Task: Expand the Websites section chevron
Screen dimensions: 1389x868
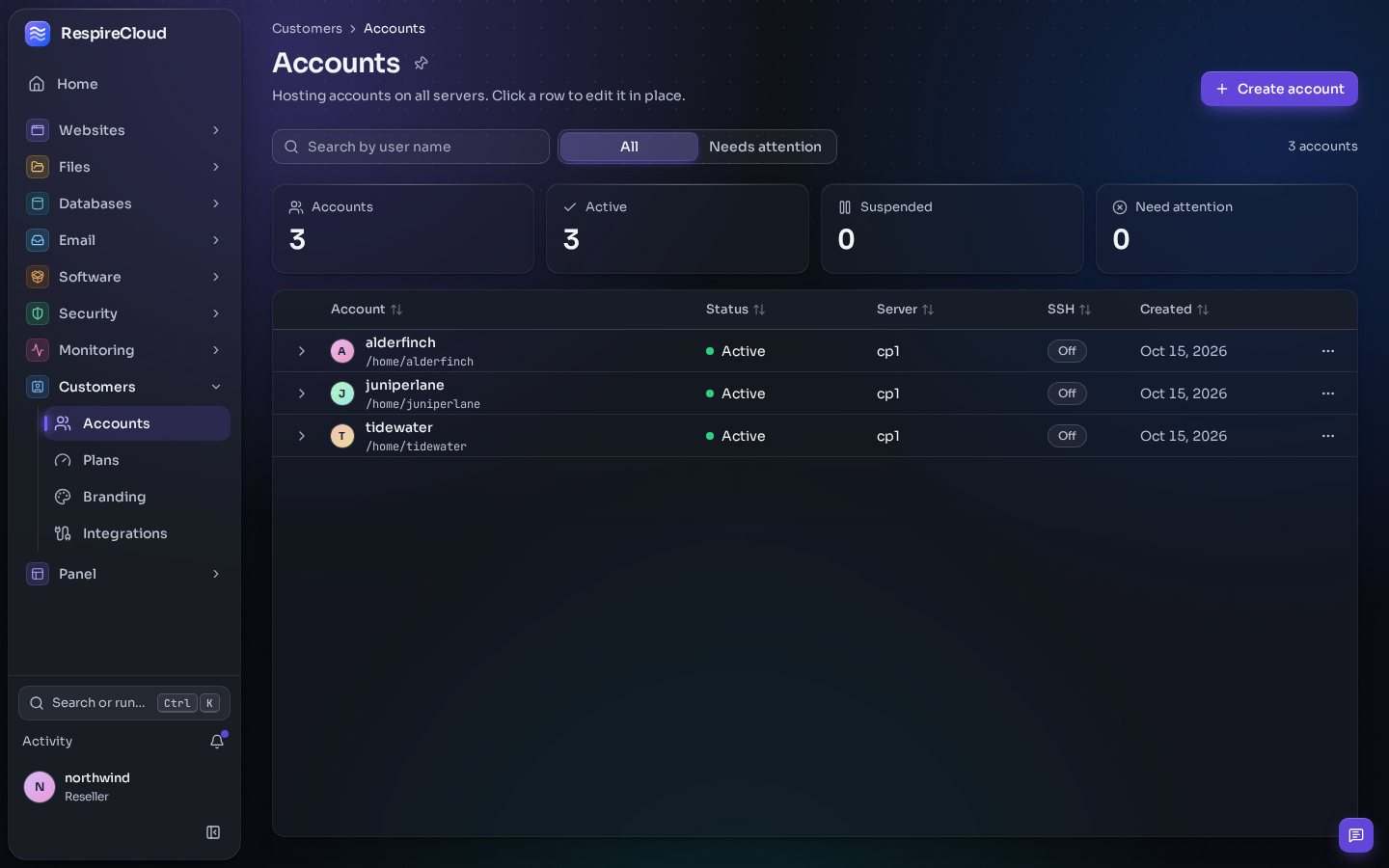Action: [x=216, y=130]
